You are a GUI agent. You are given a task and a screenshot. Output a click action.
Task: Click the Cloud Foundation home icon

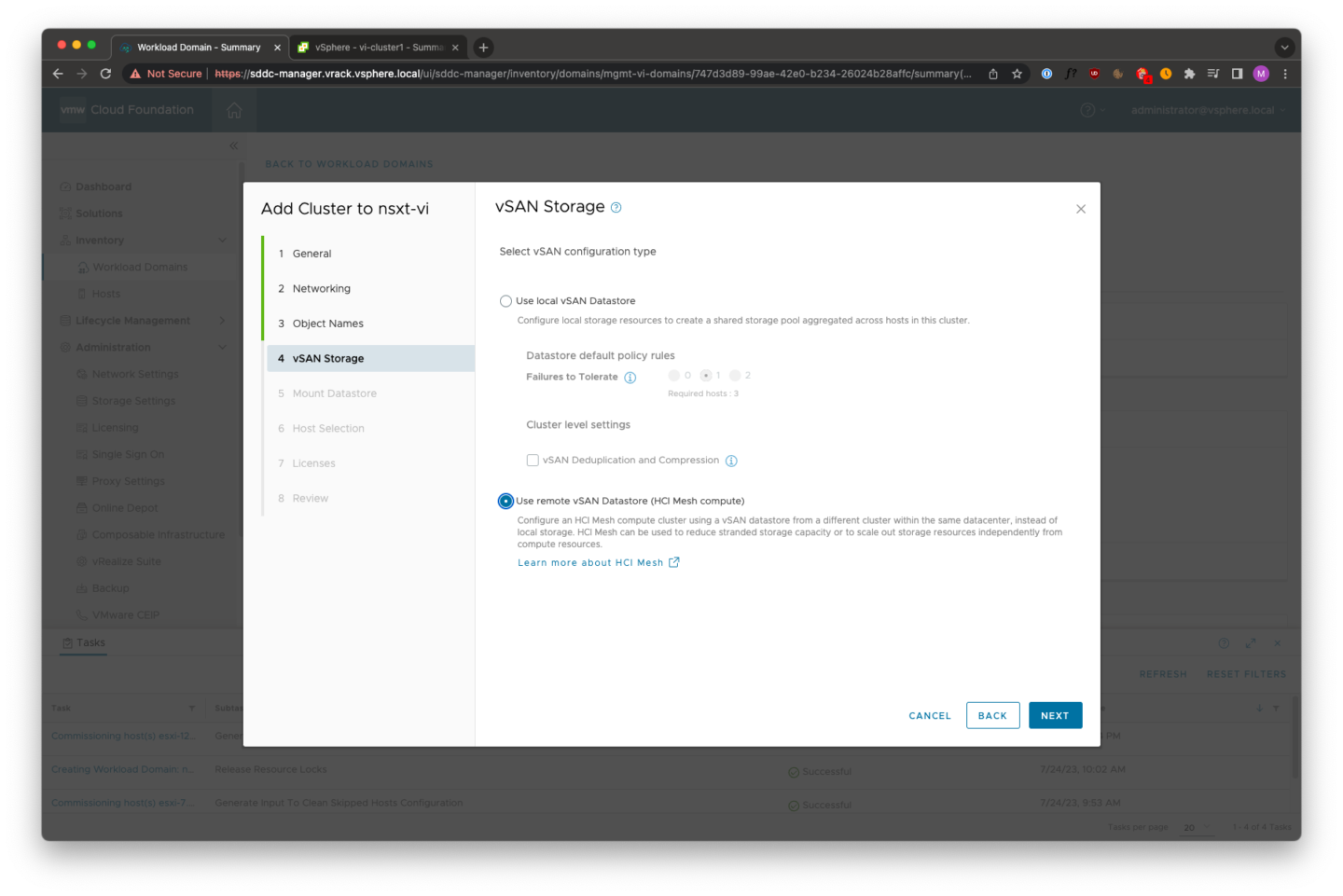point(233,110)
